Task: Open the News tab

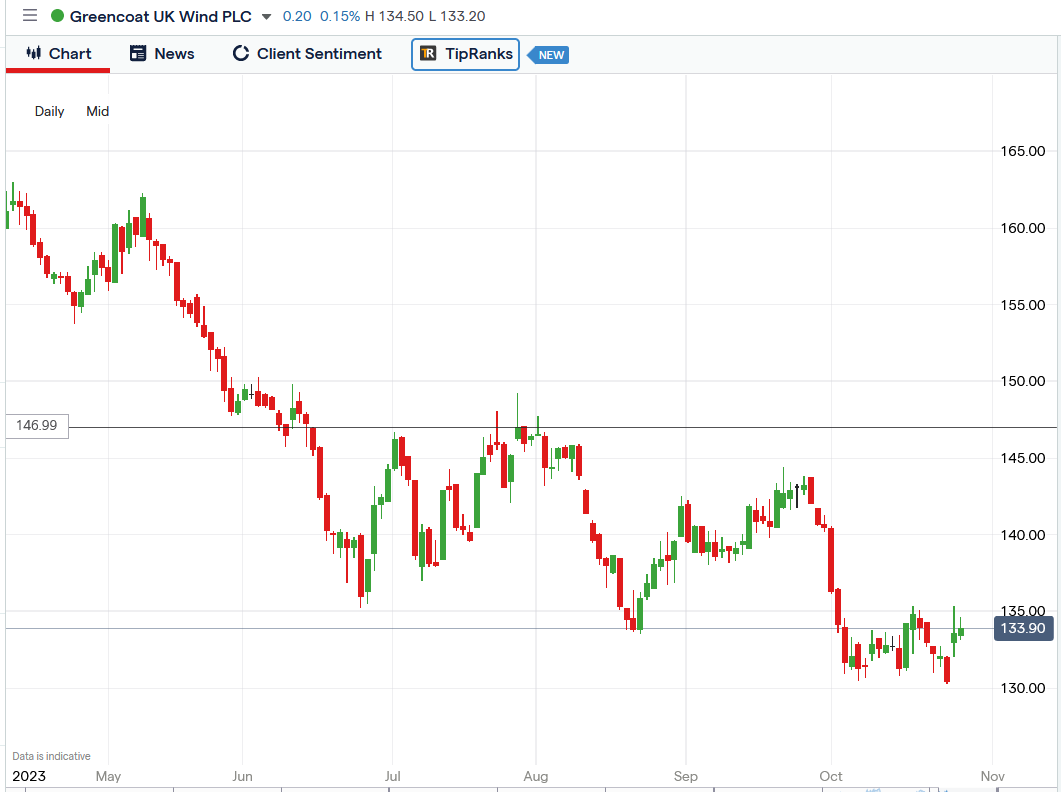Action: pyautogui.click(x=162, y=53)
